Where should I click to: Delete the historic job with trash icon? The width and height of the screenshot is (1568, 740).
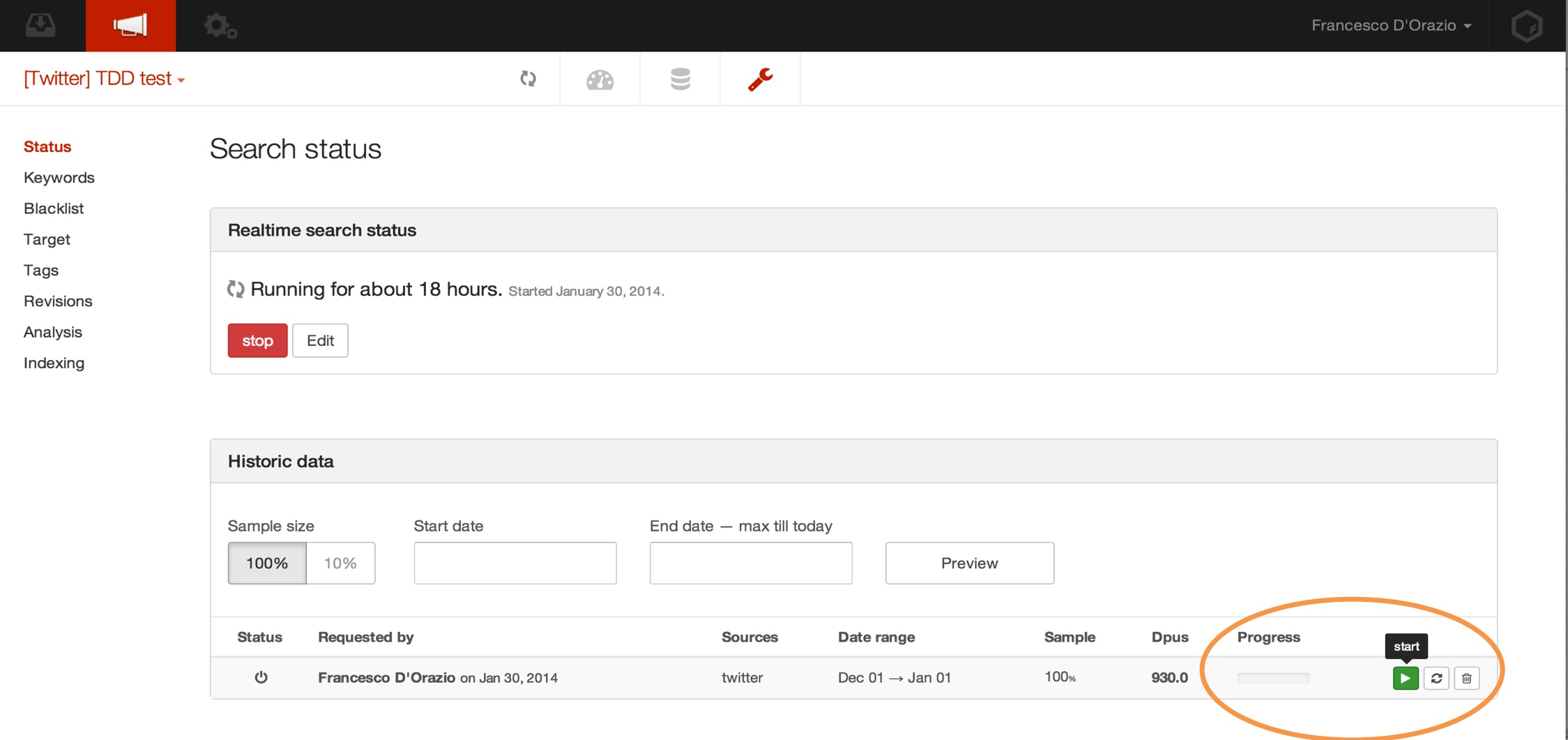1467,678
